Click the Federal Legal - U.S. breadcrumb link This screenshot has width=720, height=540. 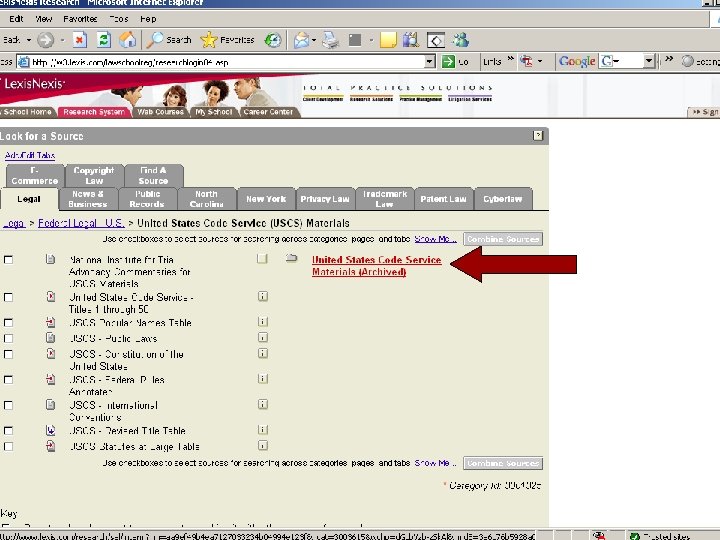(81, 223)
